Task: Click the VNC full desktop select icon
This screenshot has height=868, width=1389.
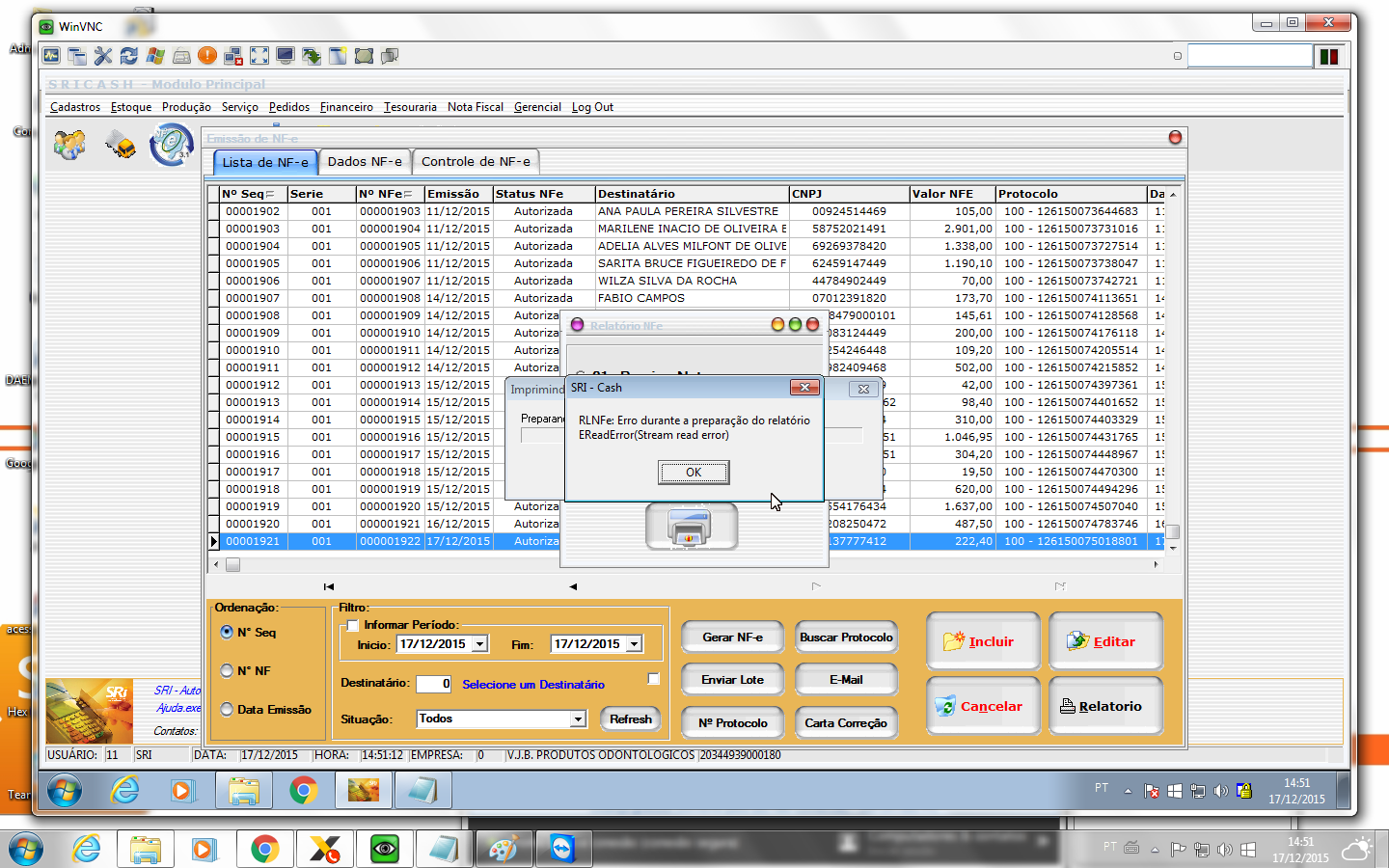Action: point(364,56)
